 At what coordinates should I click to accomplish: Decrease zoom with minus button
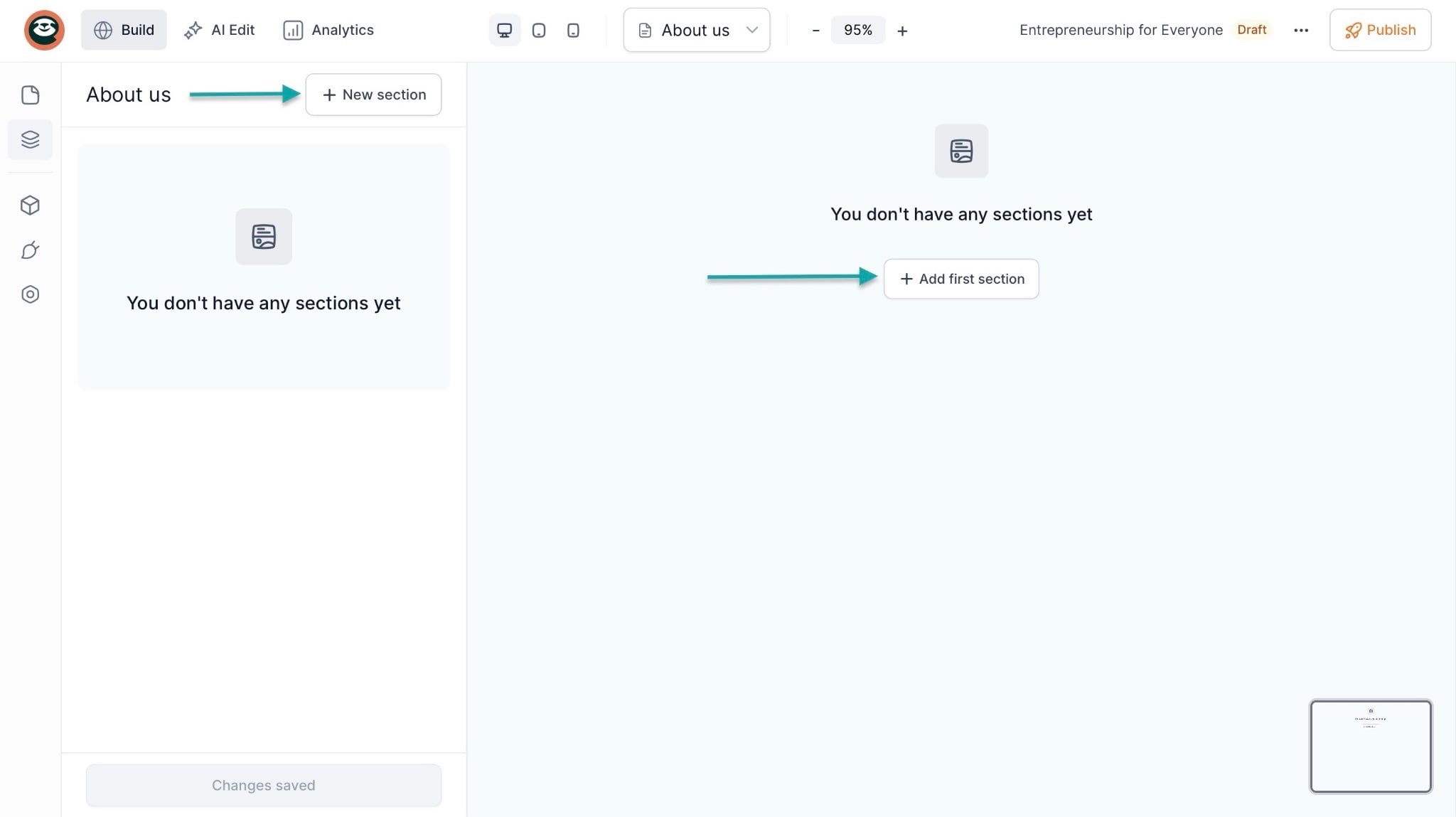(x=815, y=31)
